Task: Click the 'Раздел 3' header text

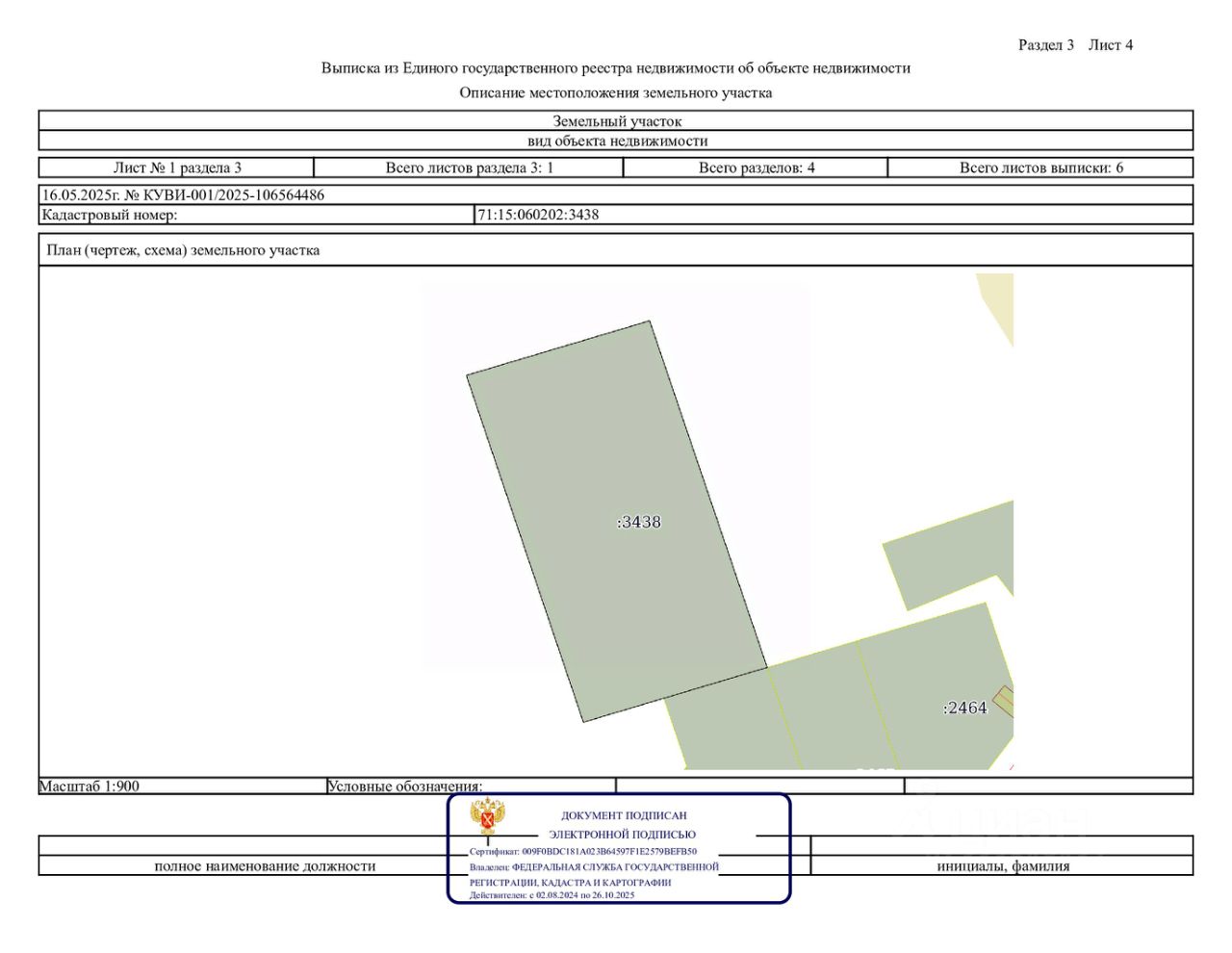Action: click(1046, 45)
